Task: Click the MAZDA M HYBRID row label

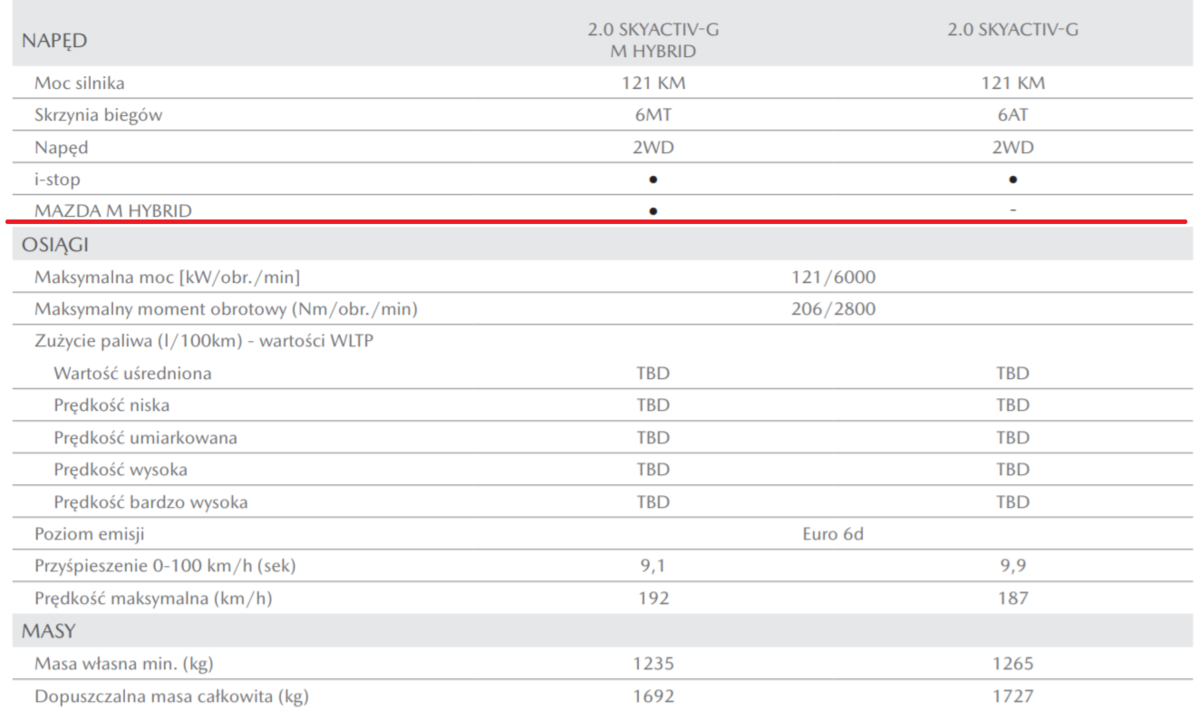Action: pos(112,211)
